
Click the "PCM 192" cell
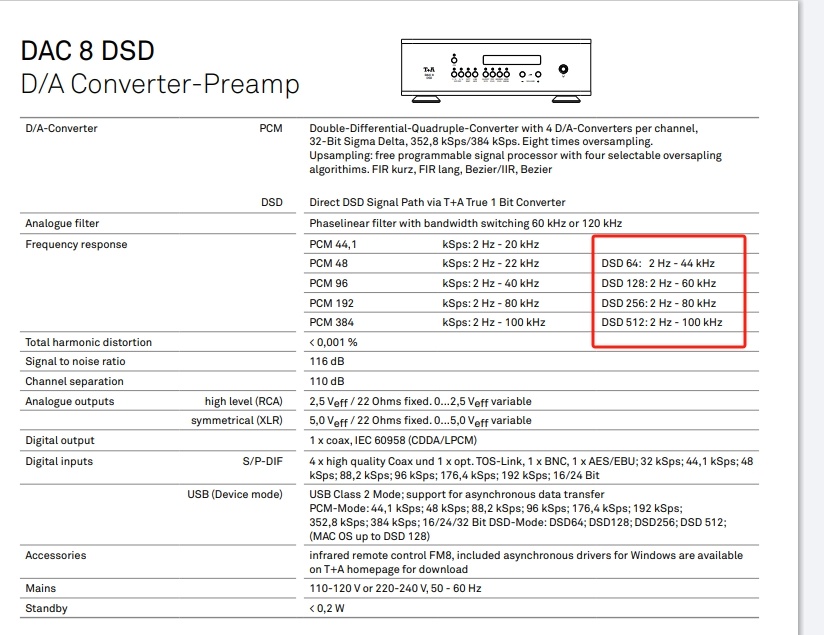(x=332, y=303)
